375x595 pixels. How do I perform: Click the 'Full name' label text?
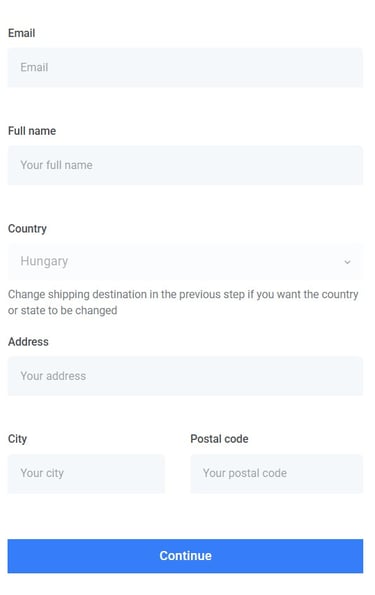click(x=32, y=131)
